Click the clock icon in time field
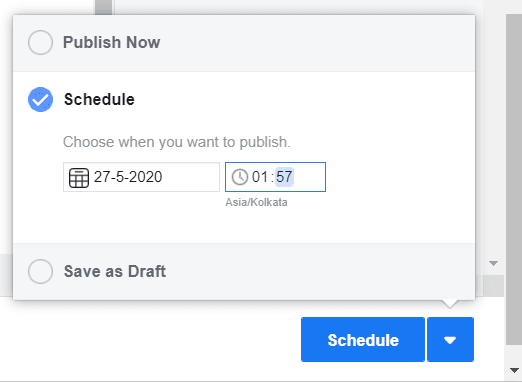The width and height of the screenshot is (522, 382). click(x=240, y=177)
